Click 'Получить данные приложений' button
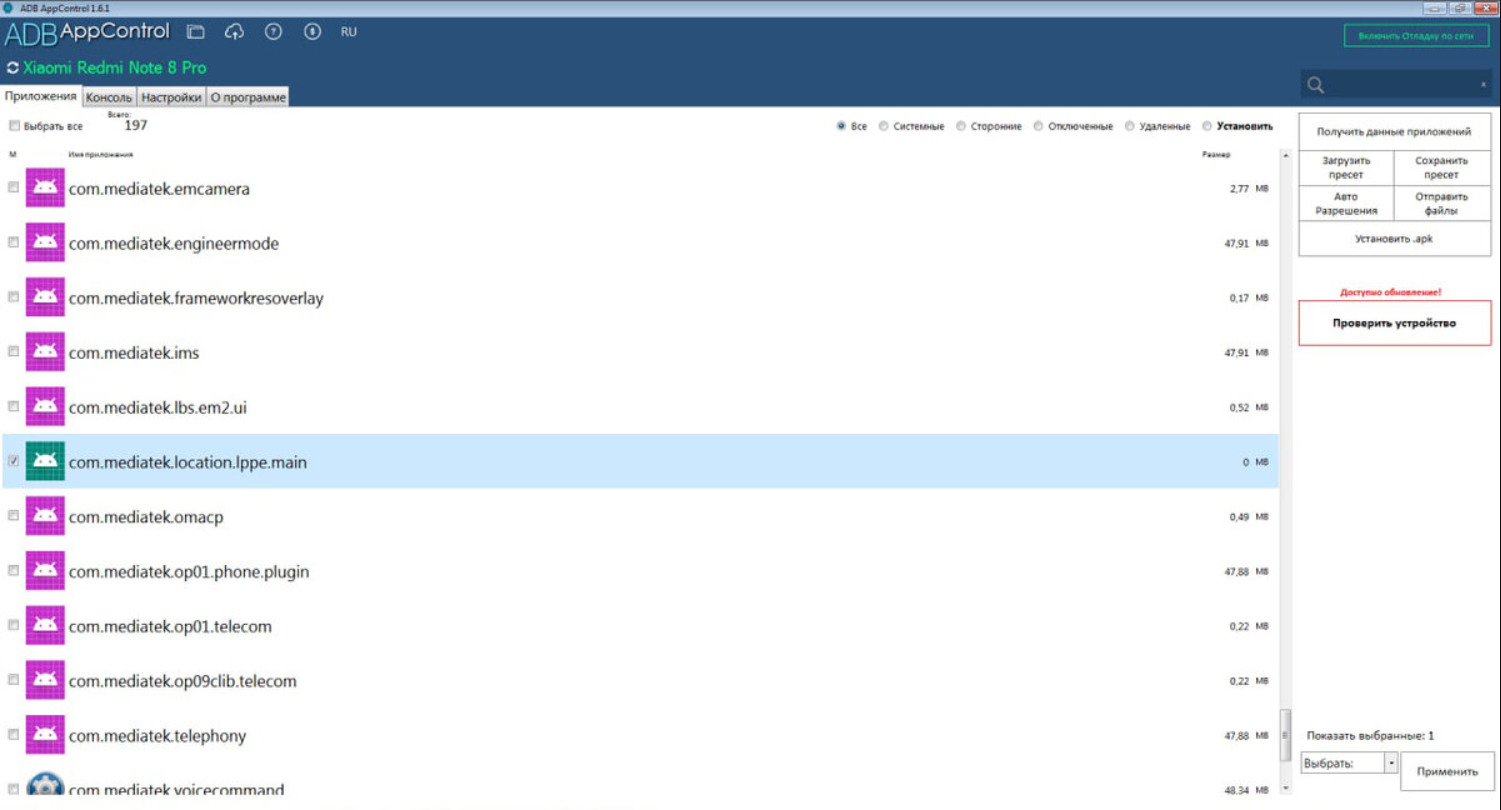 (x=1394, y=132)
